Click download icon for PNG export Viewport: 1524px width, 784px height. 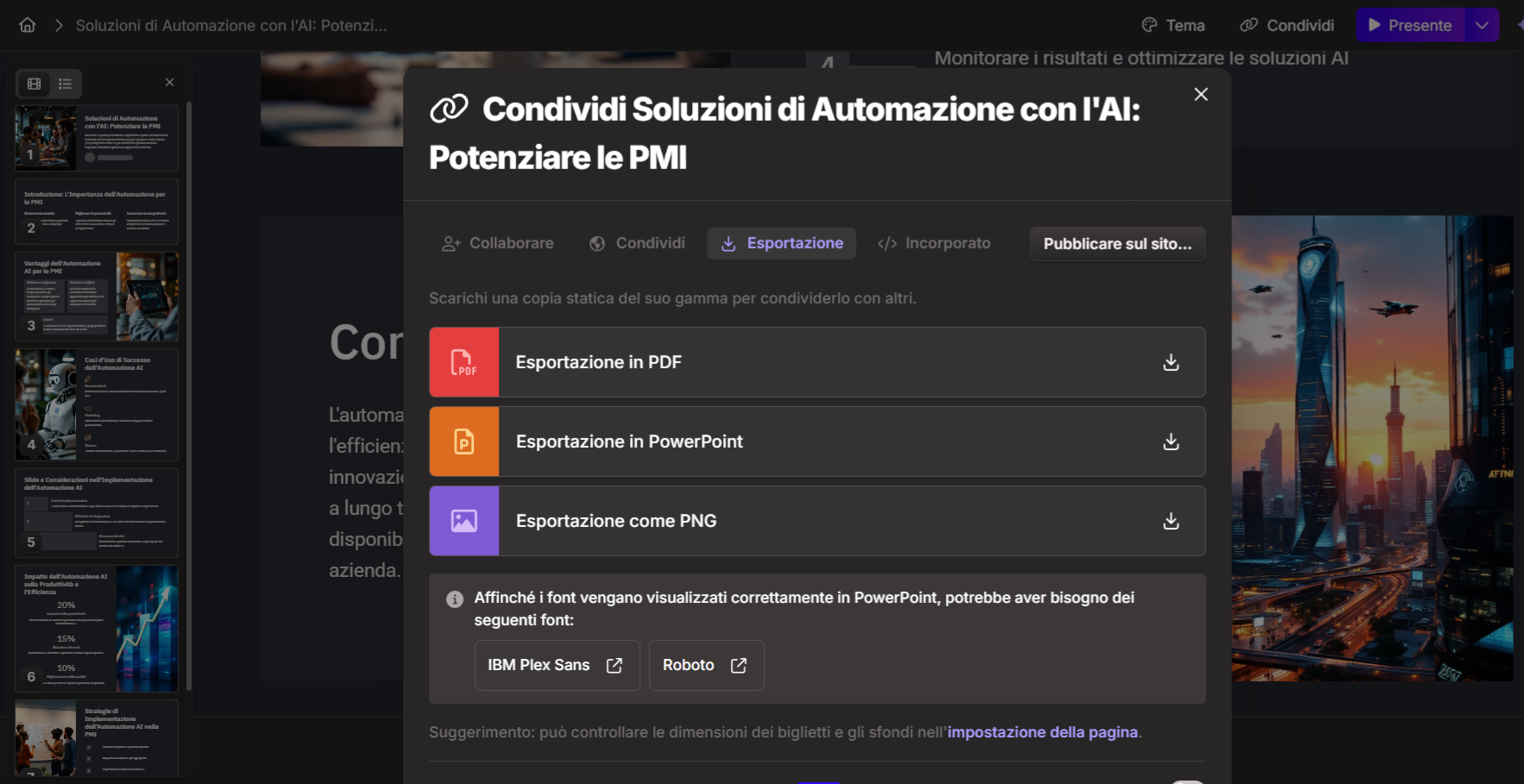tap(1170, 521)
